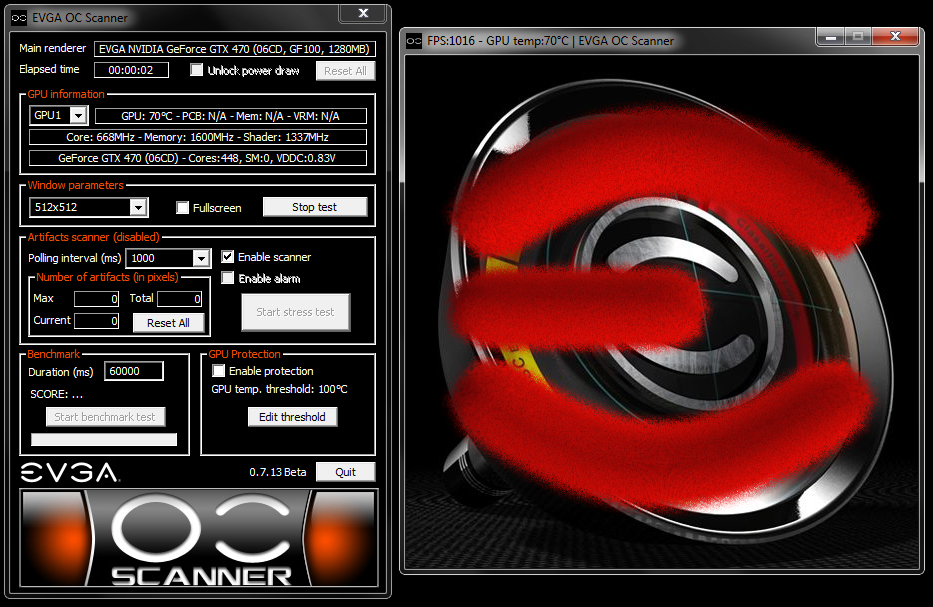Click the GeForce GTX 470 cores info line

coord(198,158)
